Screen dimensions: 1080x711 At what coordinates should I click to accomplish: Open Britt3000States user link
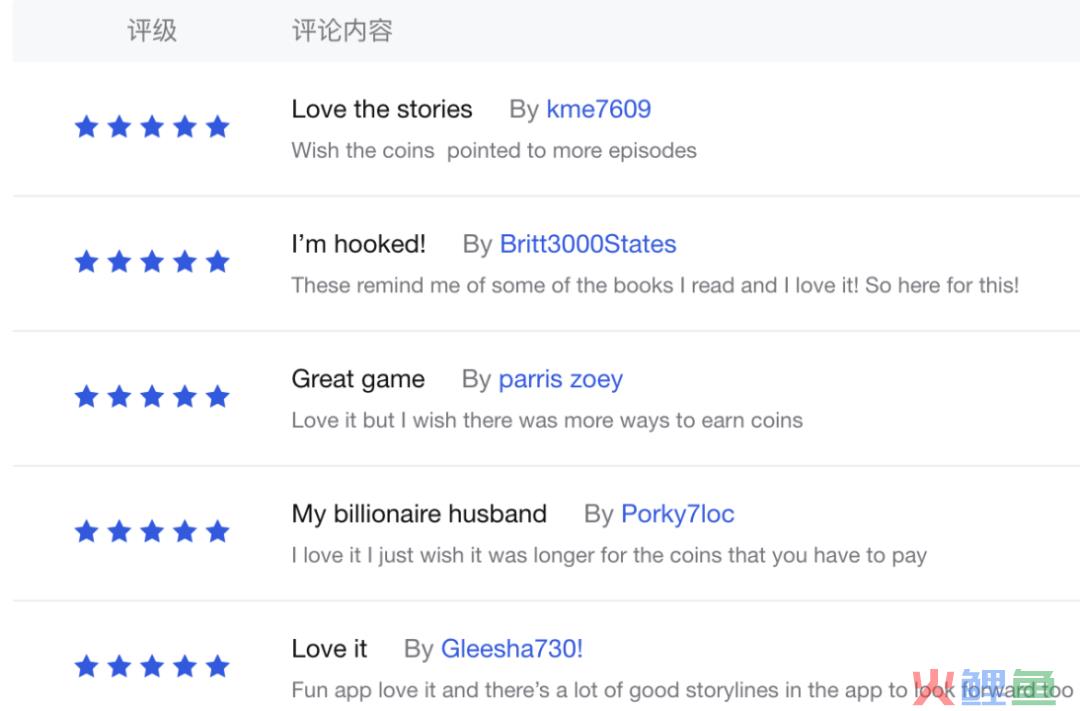(588, 244)
